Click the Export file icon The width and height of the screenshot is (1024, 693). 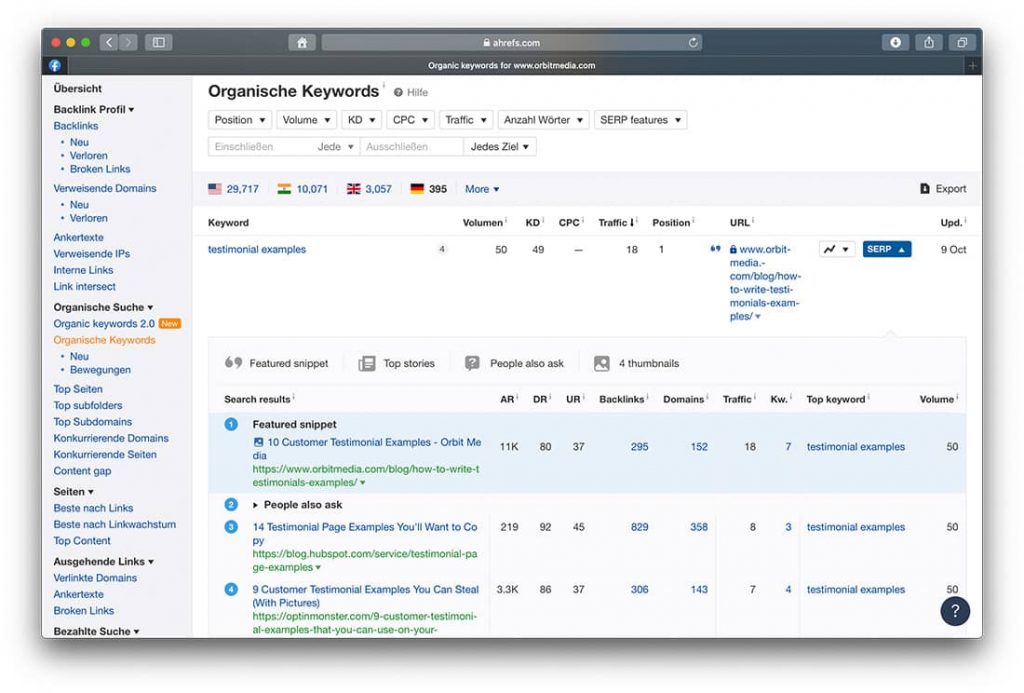point(925,189)
